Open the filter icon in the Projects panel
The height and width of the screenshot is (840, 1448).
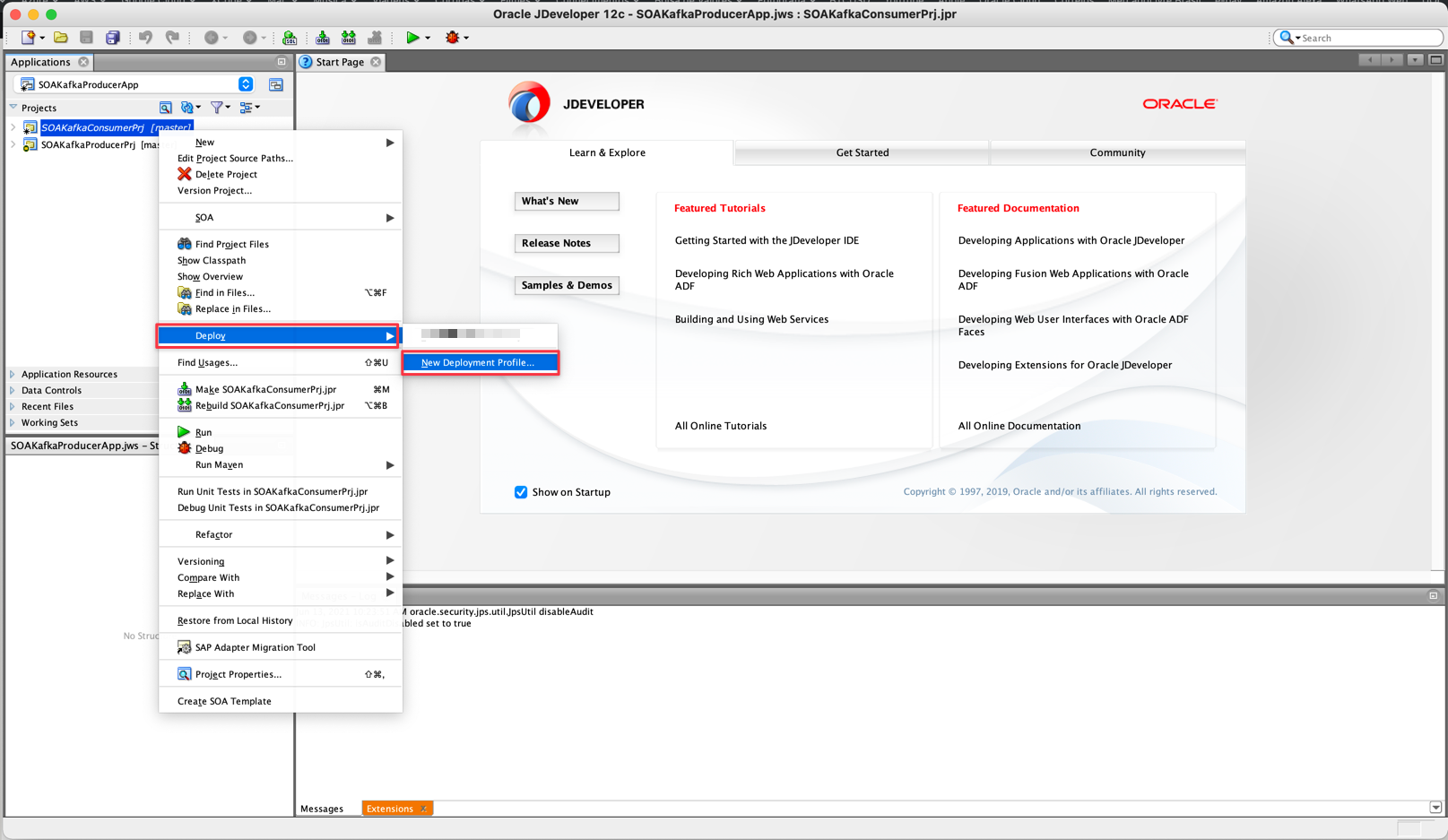pos(217,107)
